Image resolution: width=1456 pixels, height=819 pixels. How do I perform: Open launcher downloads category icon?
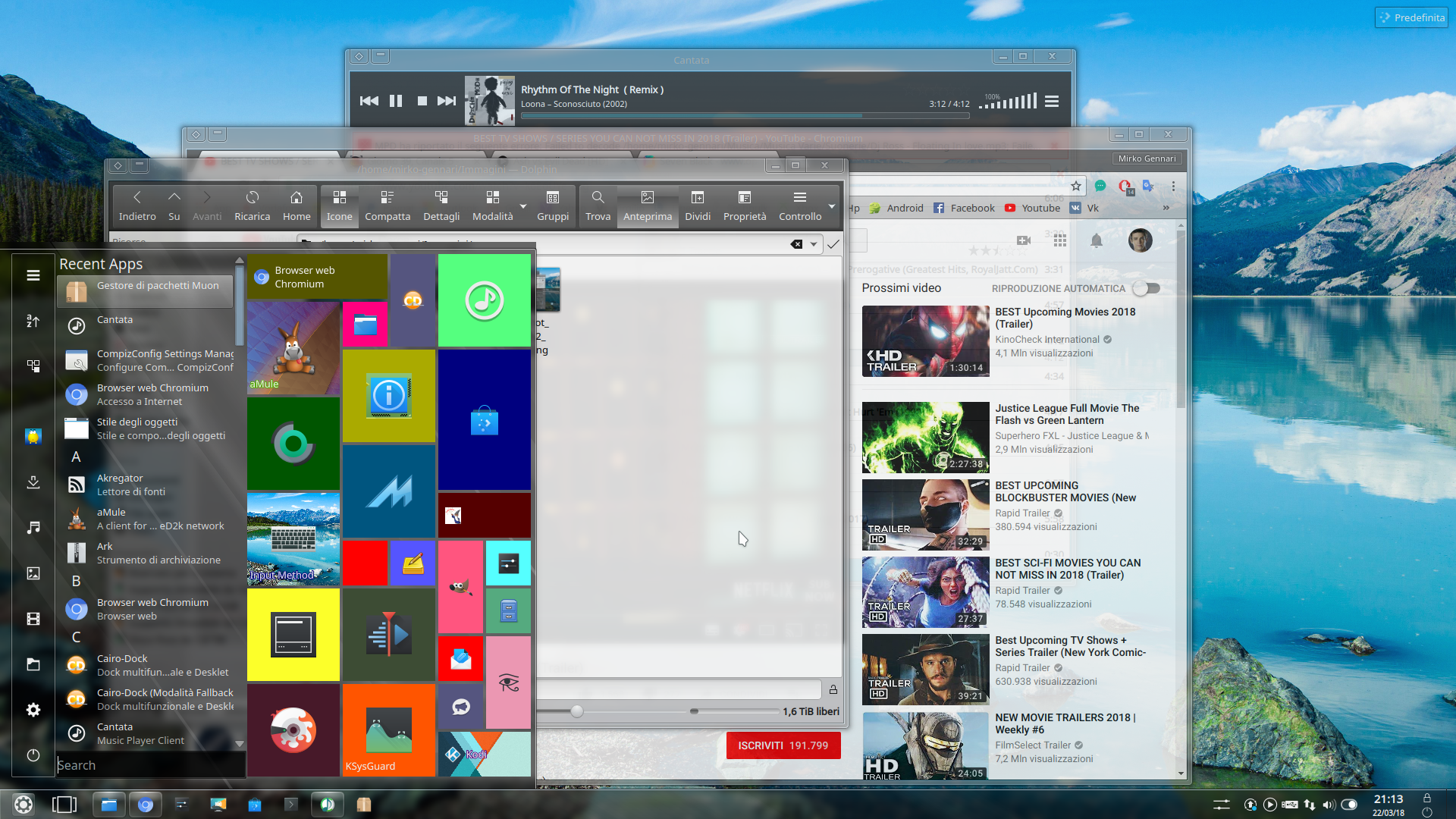click(x=33, y=482)
